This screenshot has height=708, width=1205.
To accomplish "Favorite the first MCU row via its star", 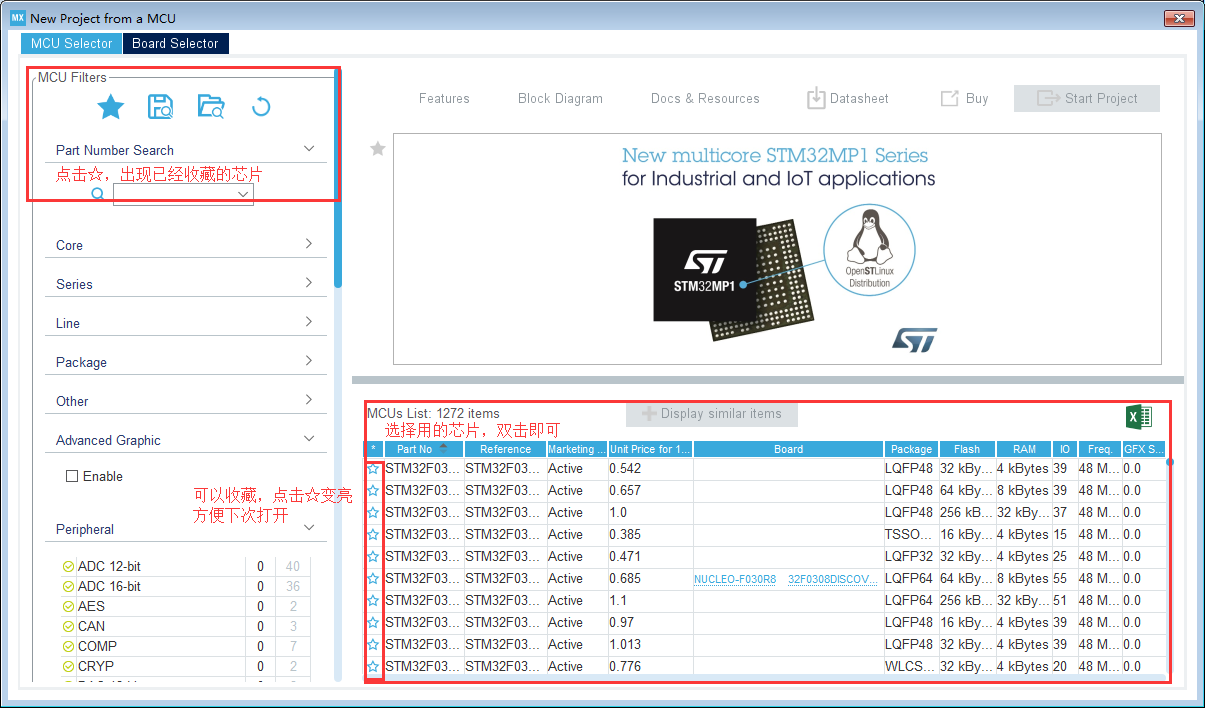I will coord(373,468).
